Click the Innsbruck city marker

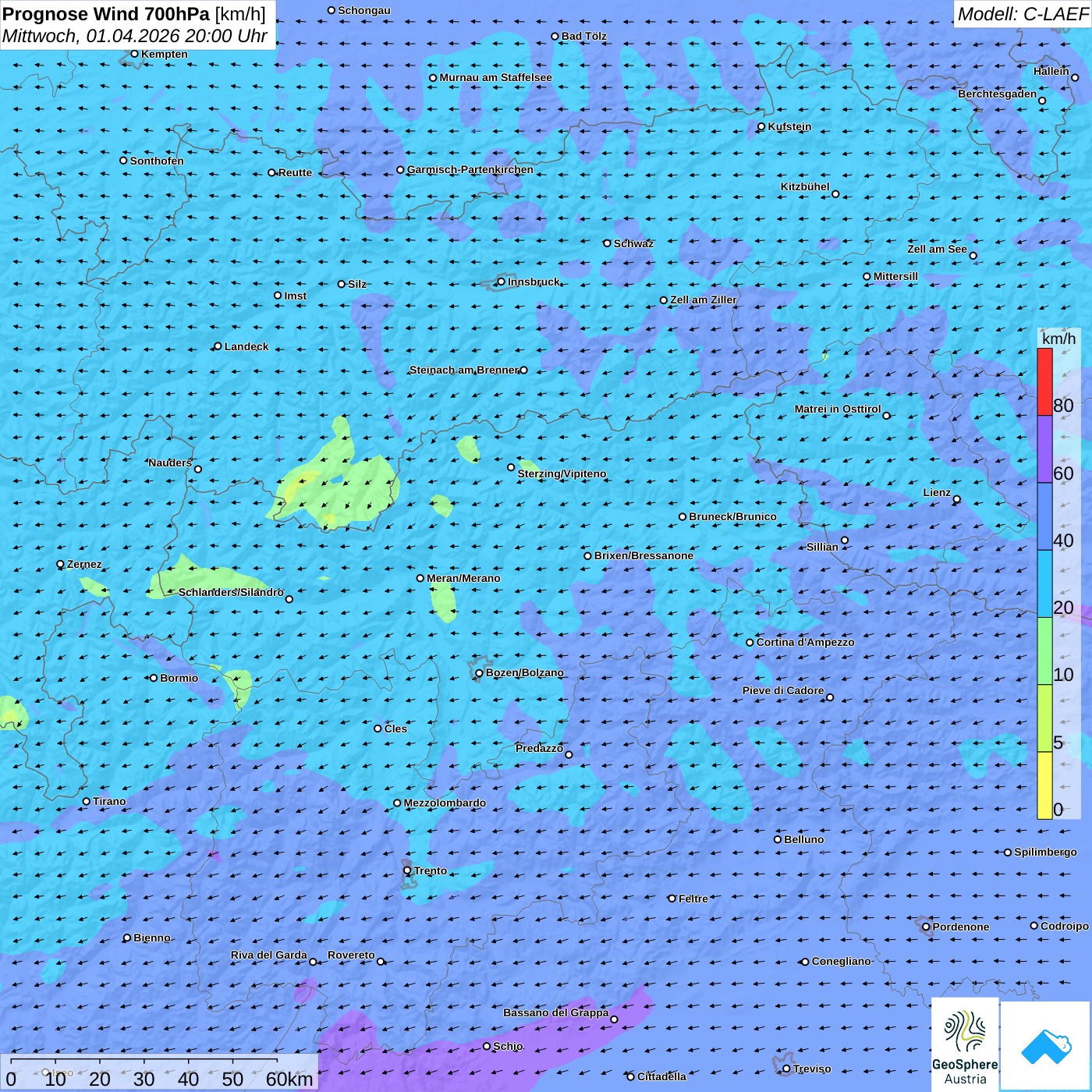tap(502, 282)
